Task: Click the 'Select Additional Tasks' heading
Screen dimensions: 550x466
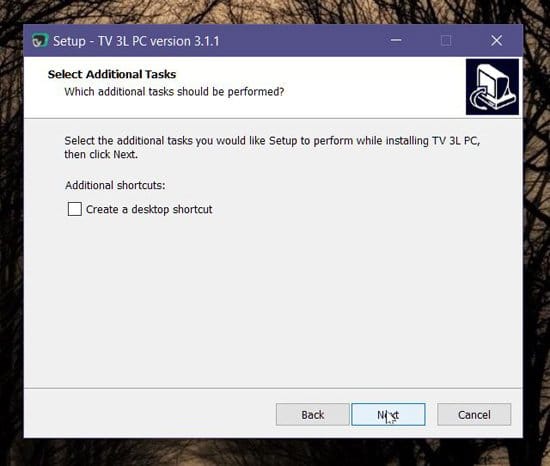Action: pyautogui.click(x=112, y=74)
